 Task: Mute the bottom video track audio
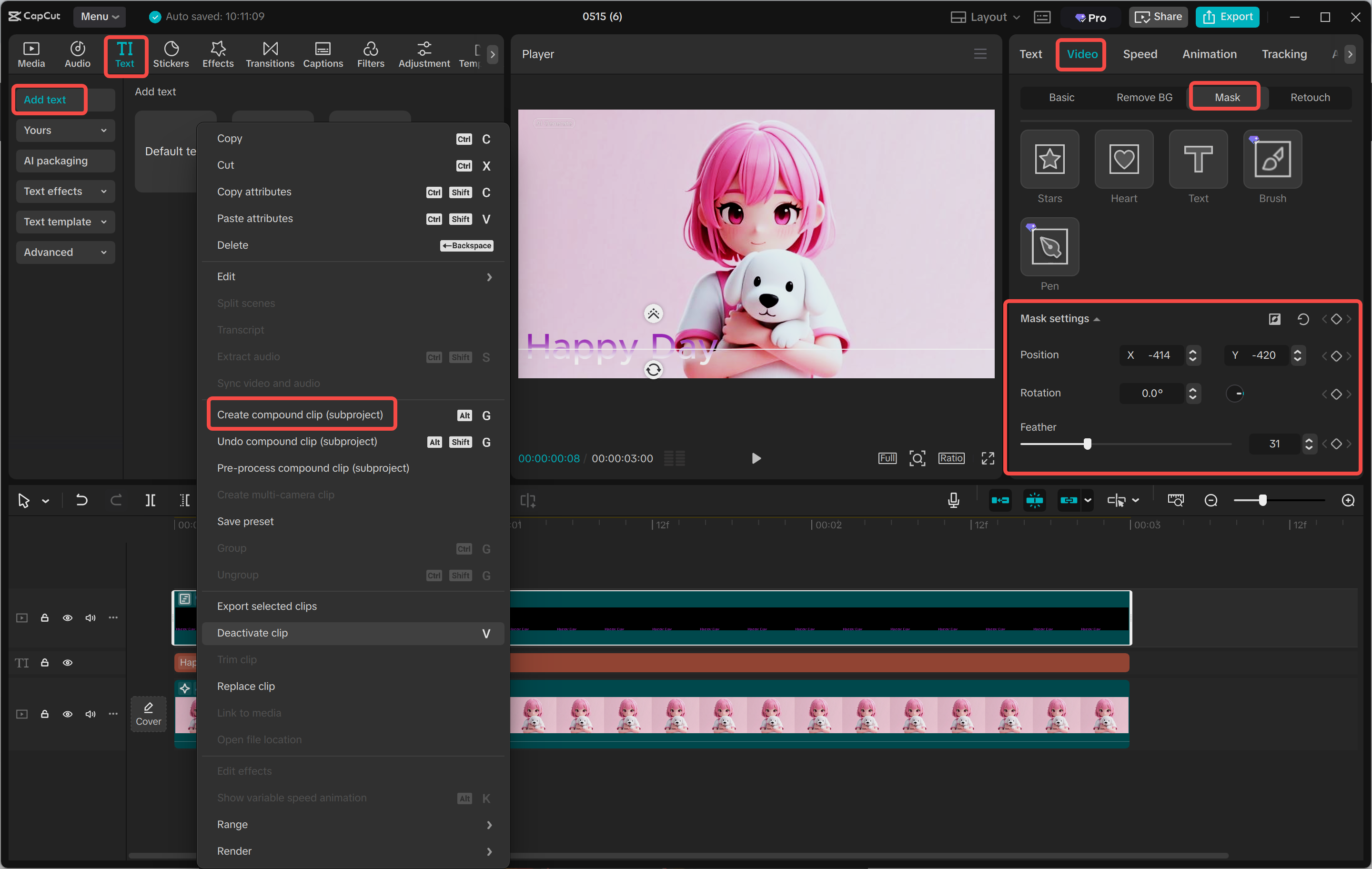[91, 714]
